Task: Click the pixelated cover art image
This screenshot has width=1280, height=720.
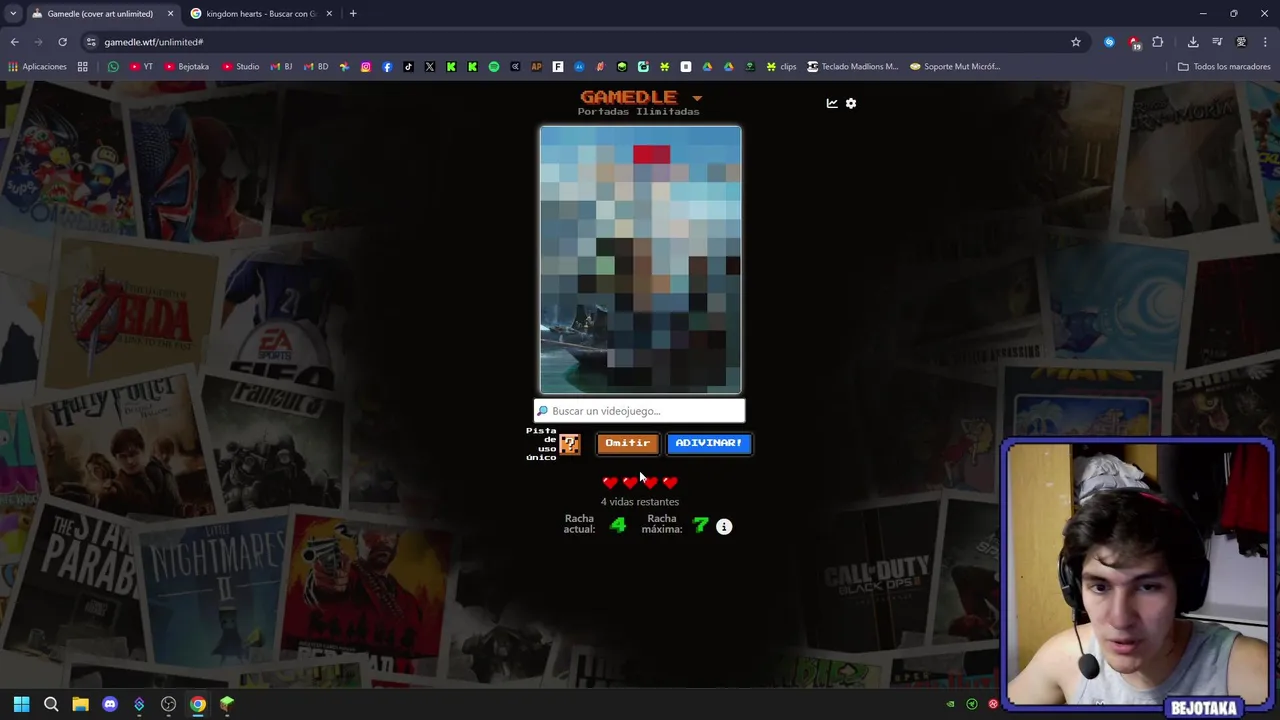Action: pos(641,260)
